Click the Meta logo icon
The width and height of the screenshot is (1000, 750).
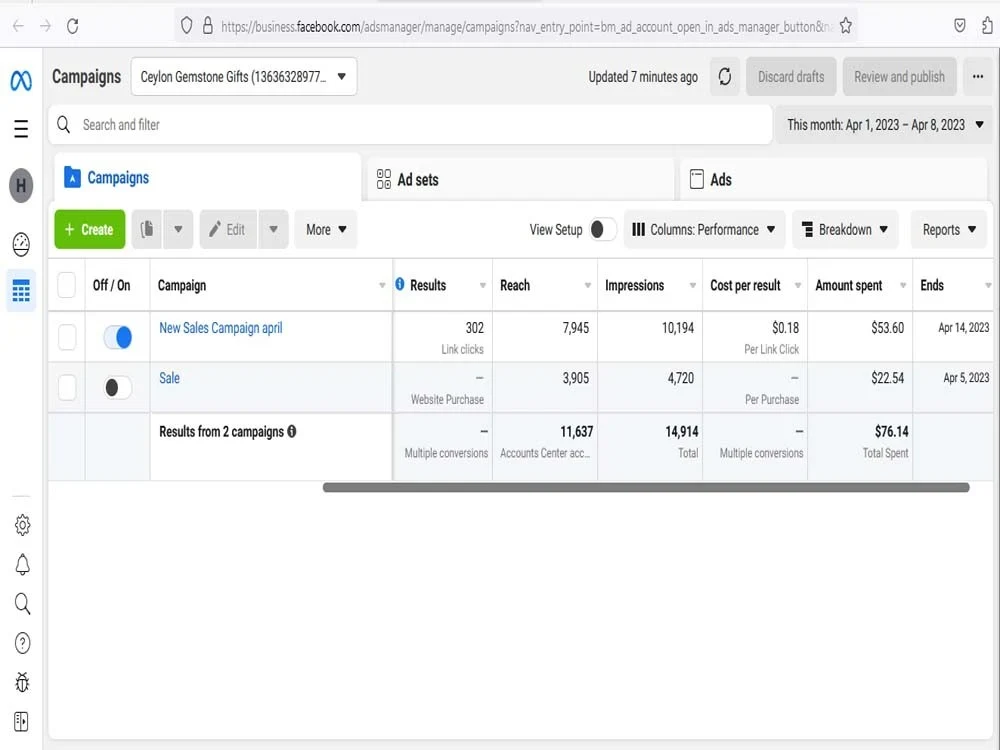21,81
